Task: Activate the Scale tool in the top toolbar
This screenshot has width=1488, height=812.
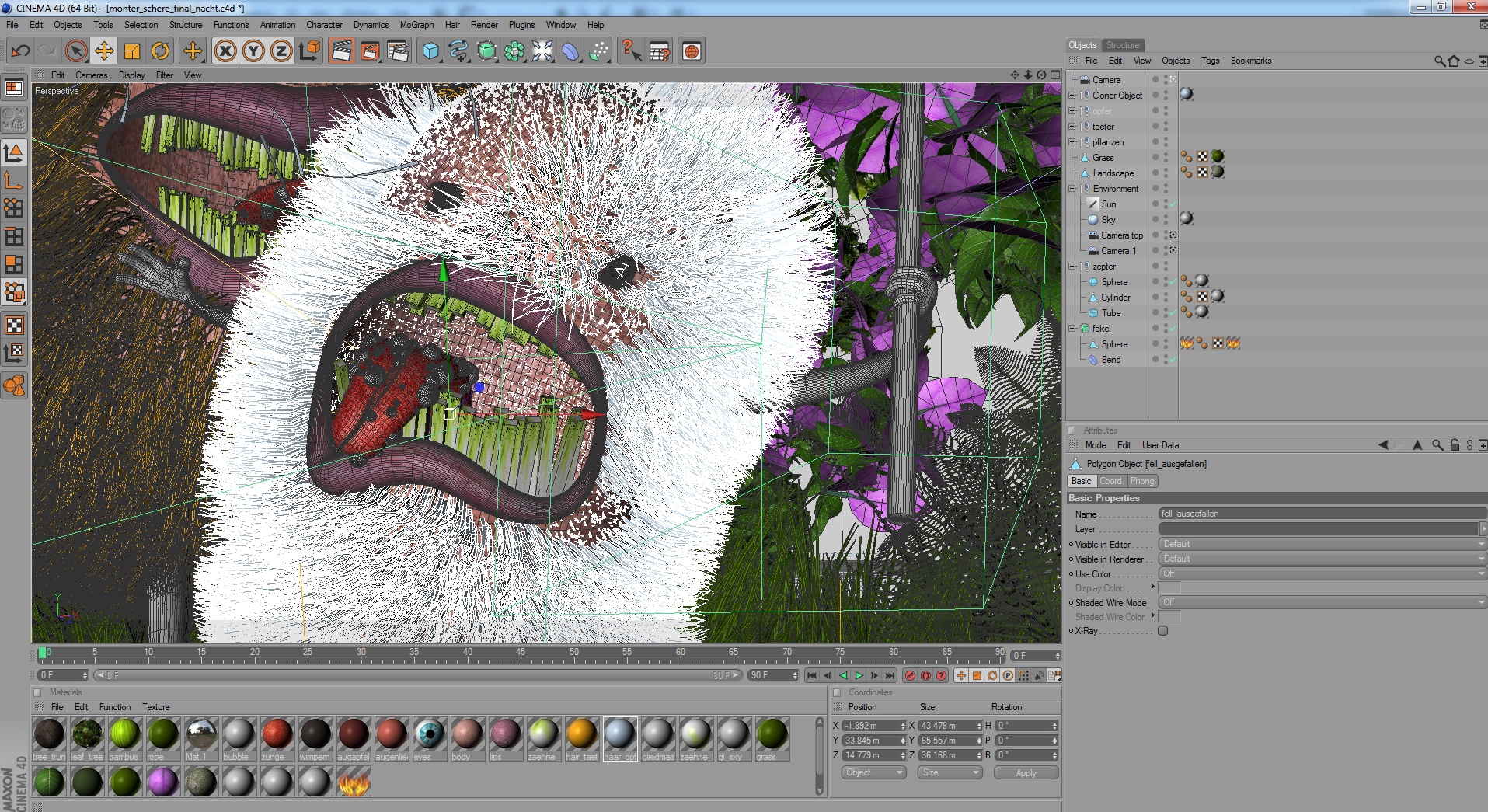Action: click(x=132, y=51)
